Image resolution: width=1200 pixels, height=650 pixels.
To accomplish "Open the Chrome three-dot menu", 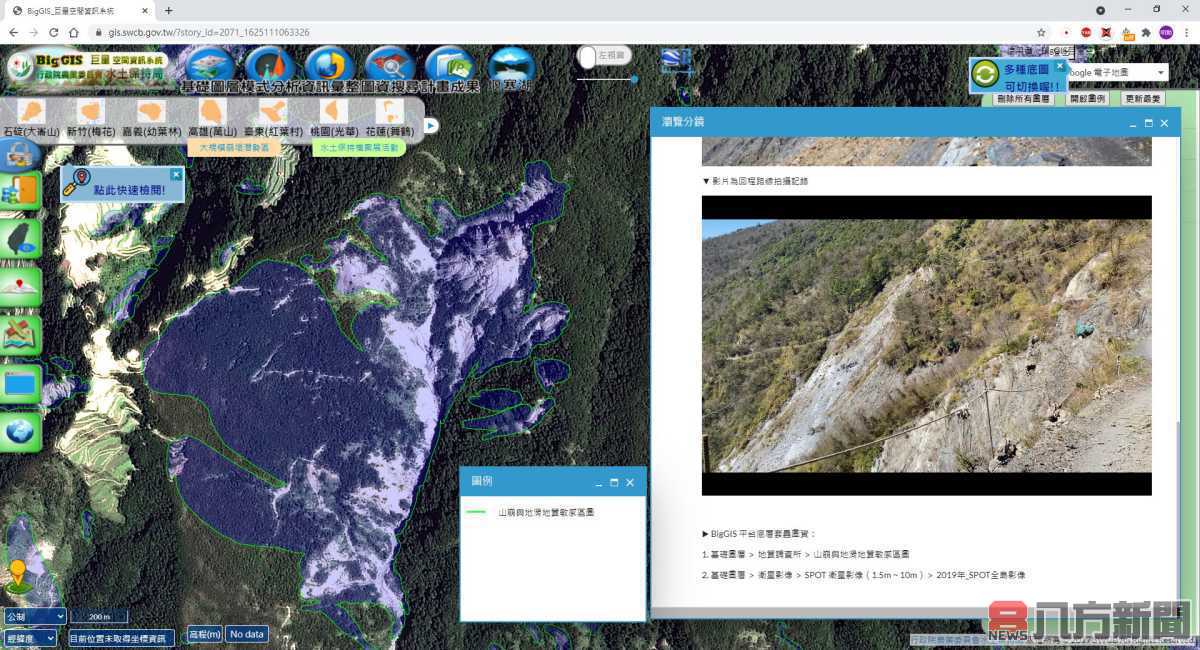I will pyautogui.click(x=1185, y=32).
